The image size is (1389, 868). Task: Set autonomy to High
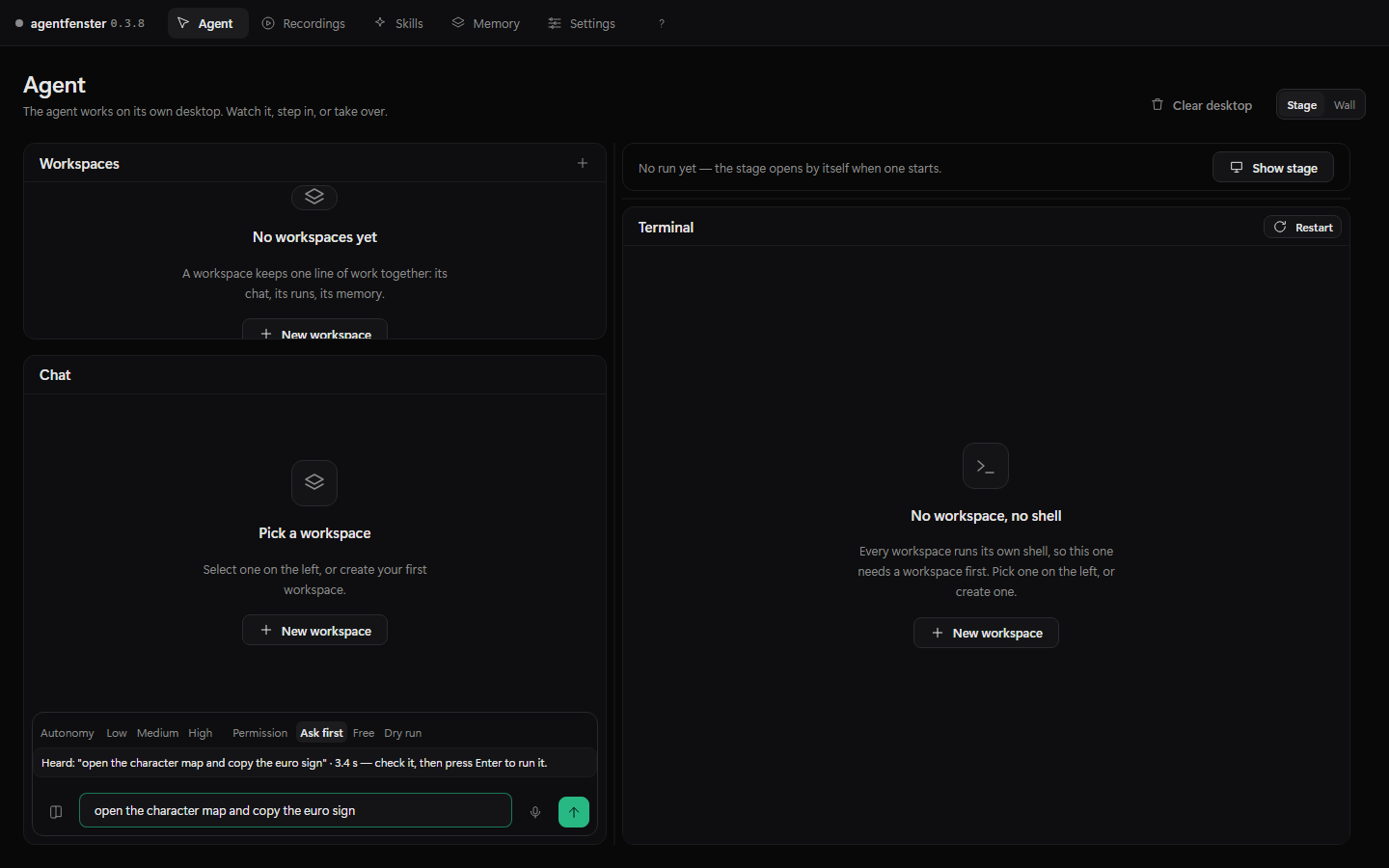(x=201, y=733)
